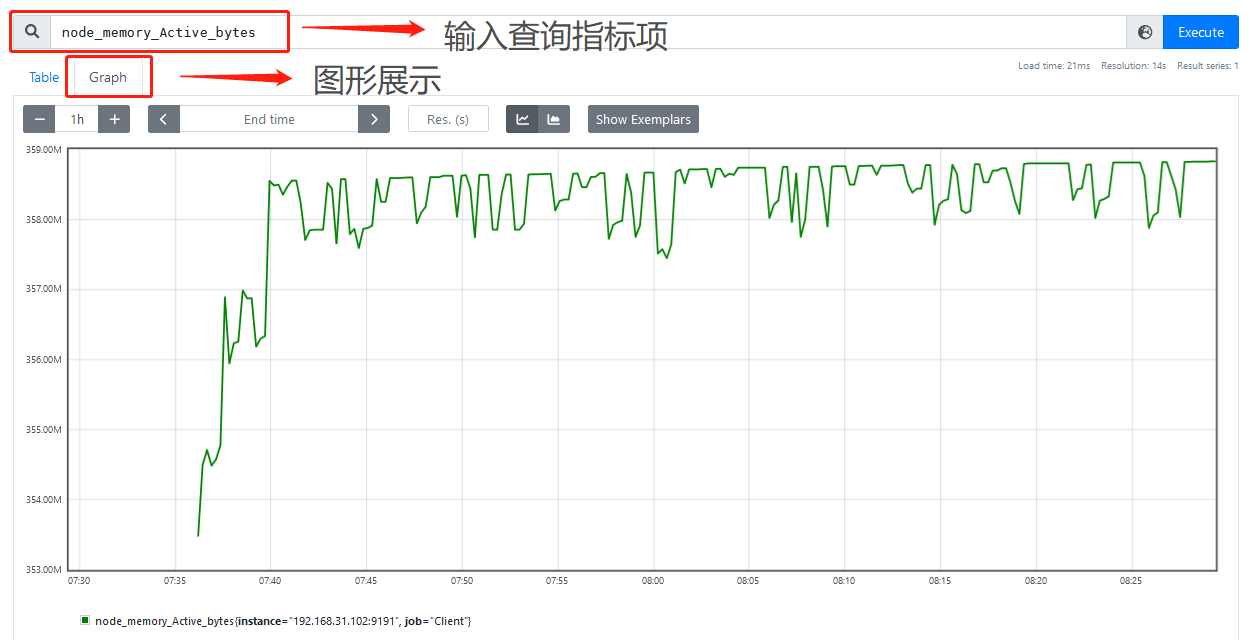Click the green legend color swatch
The image size is (1250, 640).
point(85,620)
